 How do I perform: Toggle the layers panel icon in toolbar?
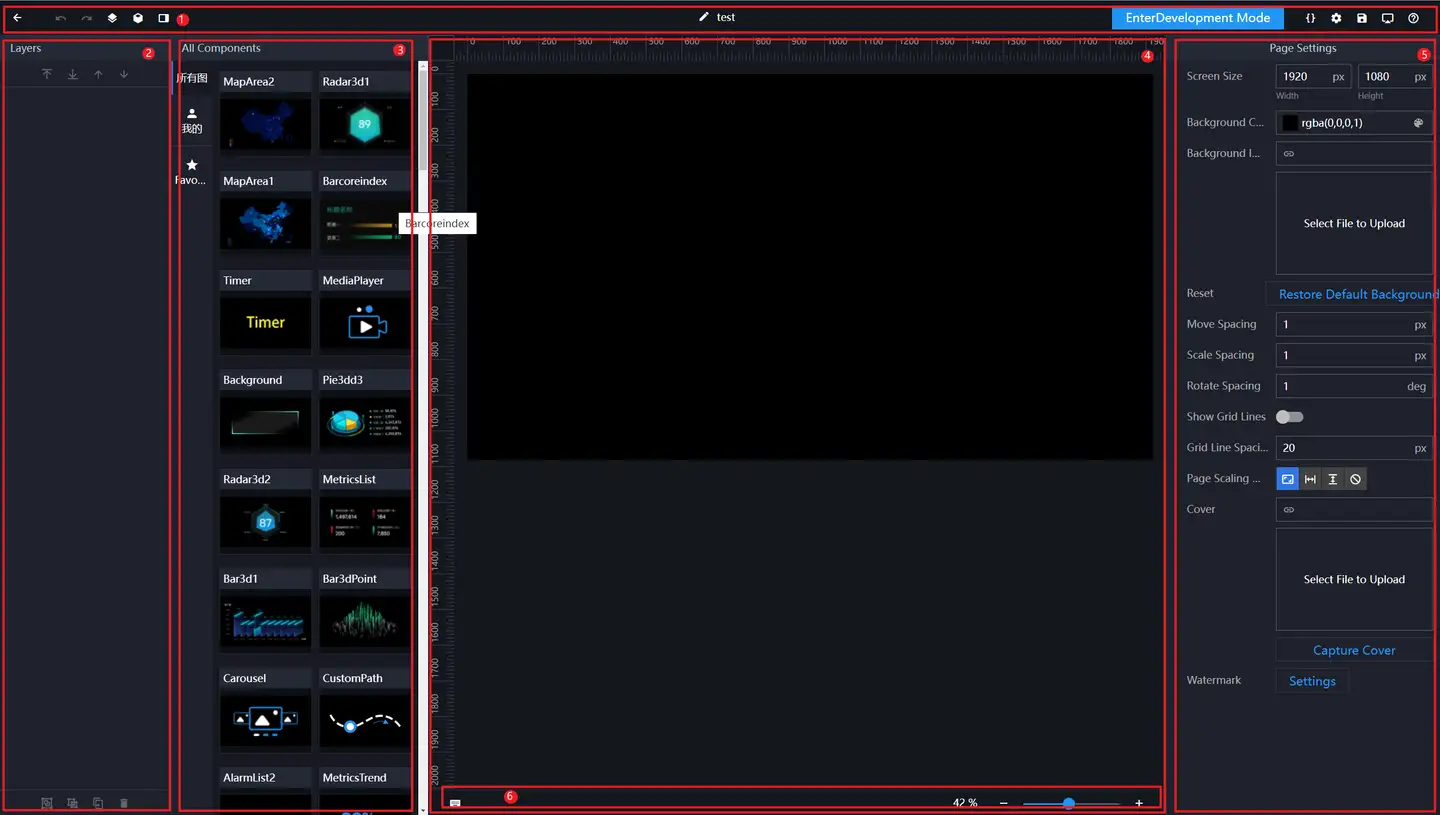pyautogui.click(x=112, y=18)
